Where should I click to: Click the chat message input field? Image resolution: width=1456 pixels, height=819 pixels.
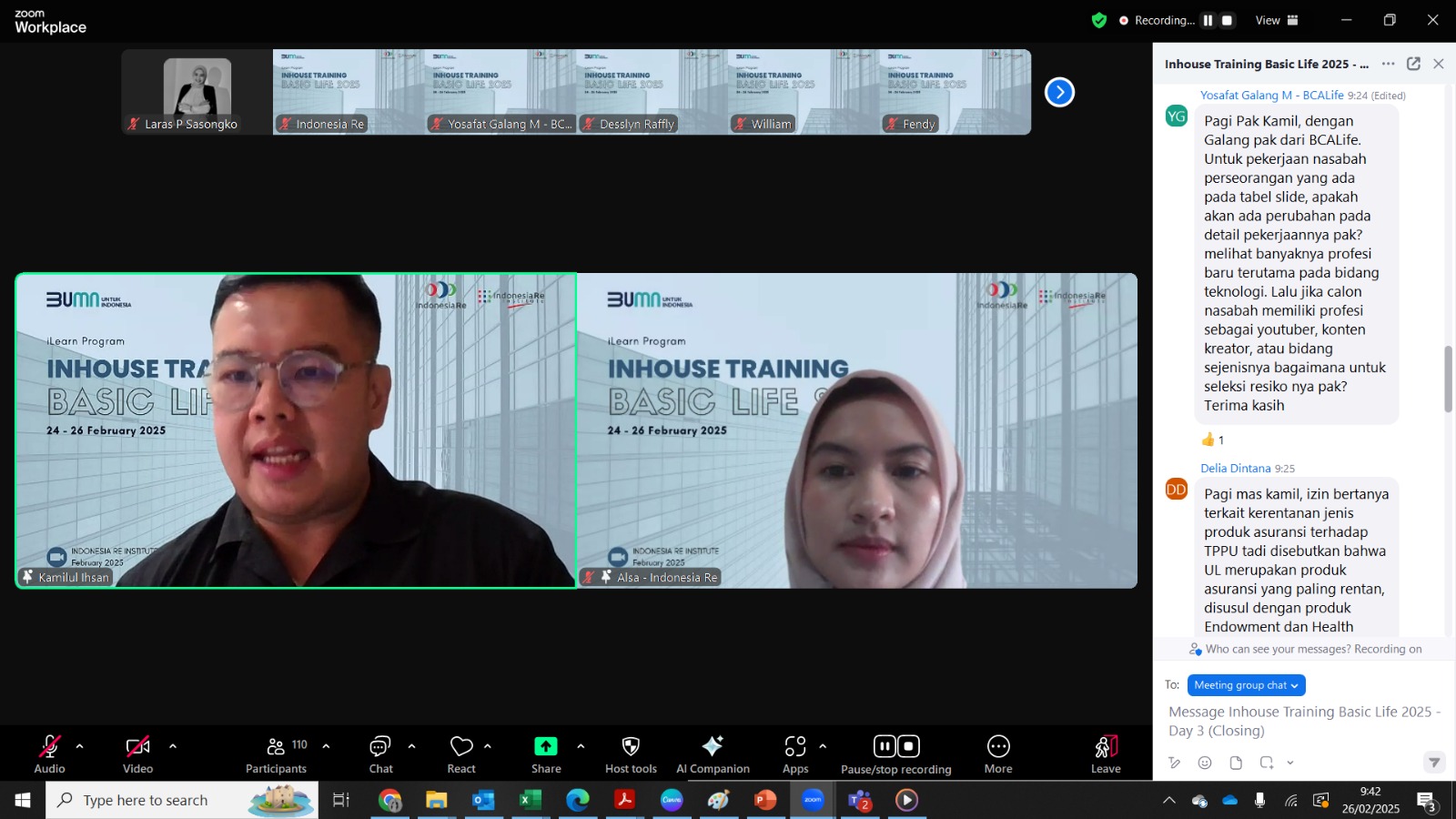pos(1303,722)
